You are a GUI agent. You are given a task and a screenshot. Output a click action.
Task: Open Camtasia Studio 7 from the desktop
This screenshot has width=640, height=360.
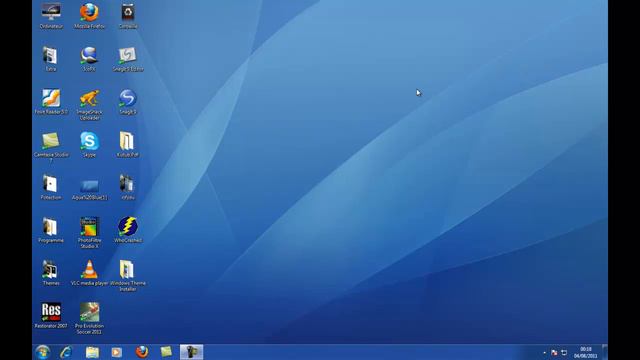[x=51, y=147]
